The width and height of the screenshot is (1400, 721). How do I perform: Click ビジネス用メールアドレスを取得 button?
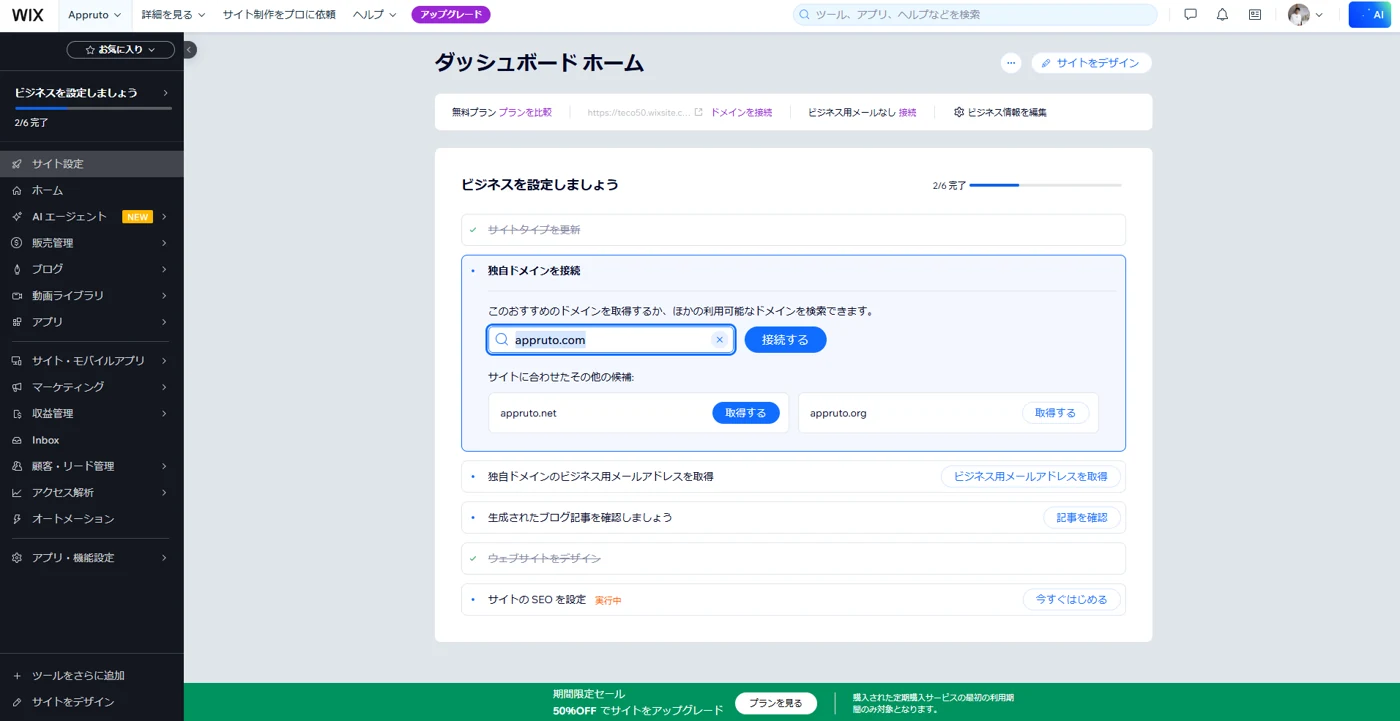click(1031, 477)
